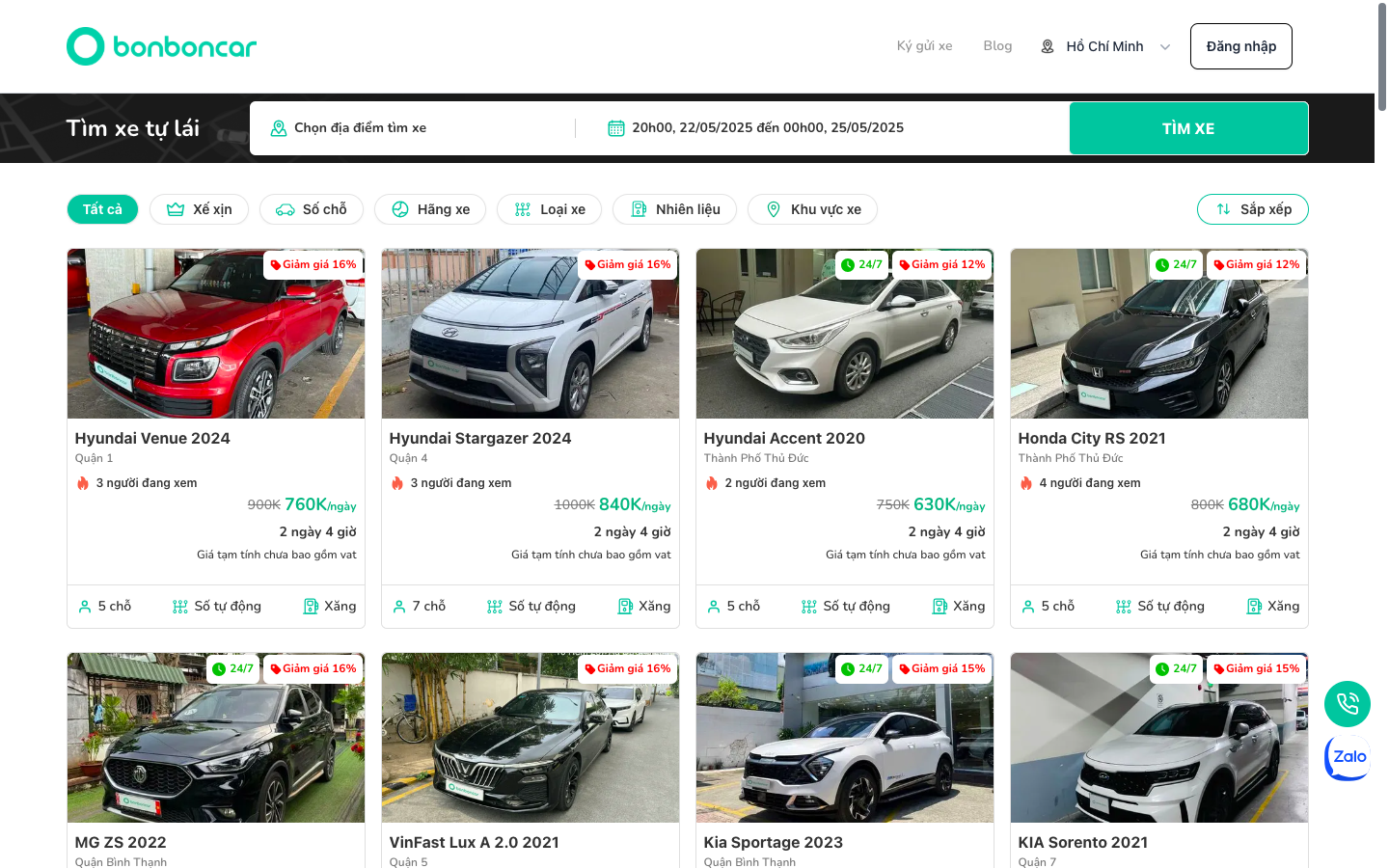Screen dimensions: 1389x868
Task: Click the calendar icon beside rental dates
Action: click(616, 128)
